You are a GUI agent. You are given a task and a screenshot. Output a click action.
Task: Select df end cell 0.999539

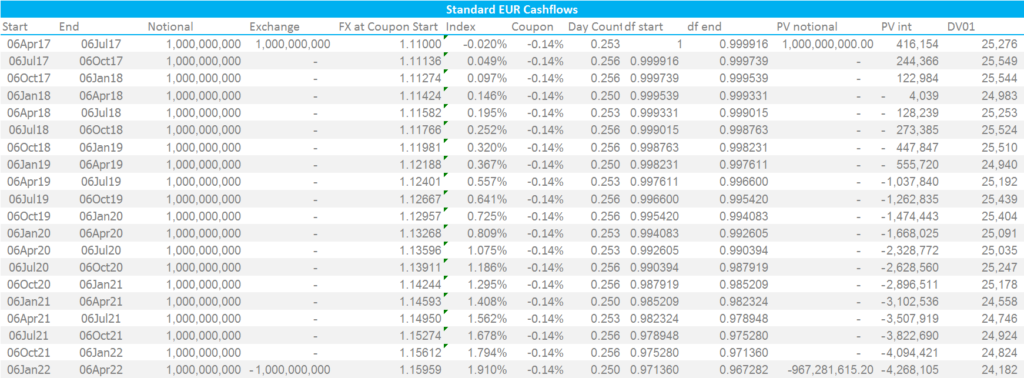(744, 78)
